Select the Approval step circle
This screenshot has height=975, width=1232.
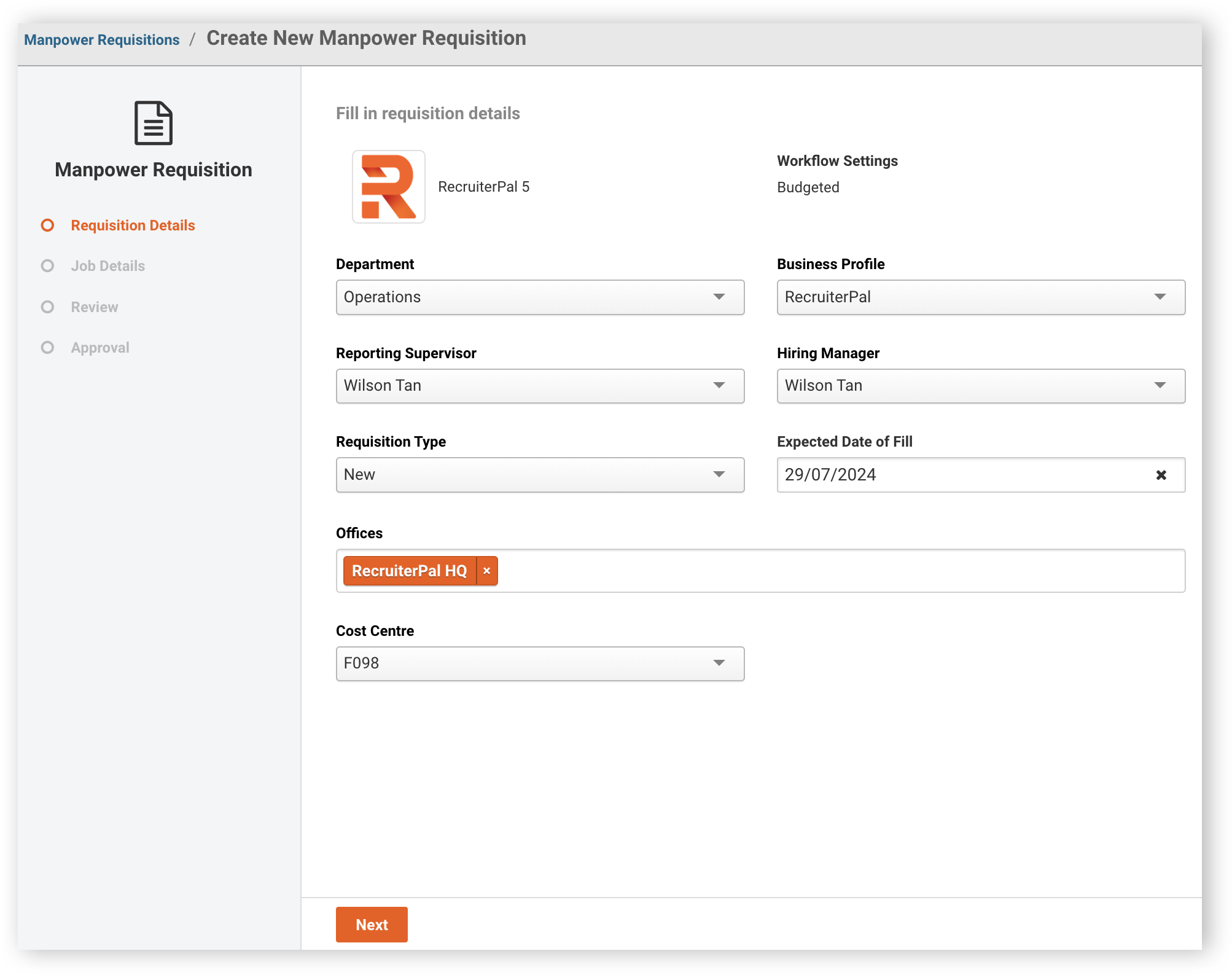47,348
